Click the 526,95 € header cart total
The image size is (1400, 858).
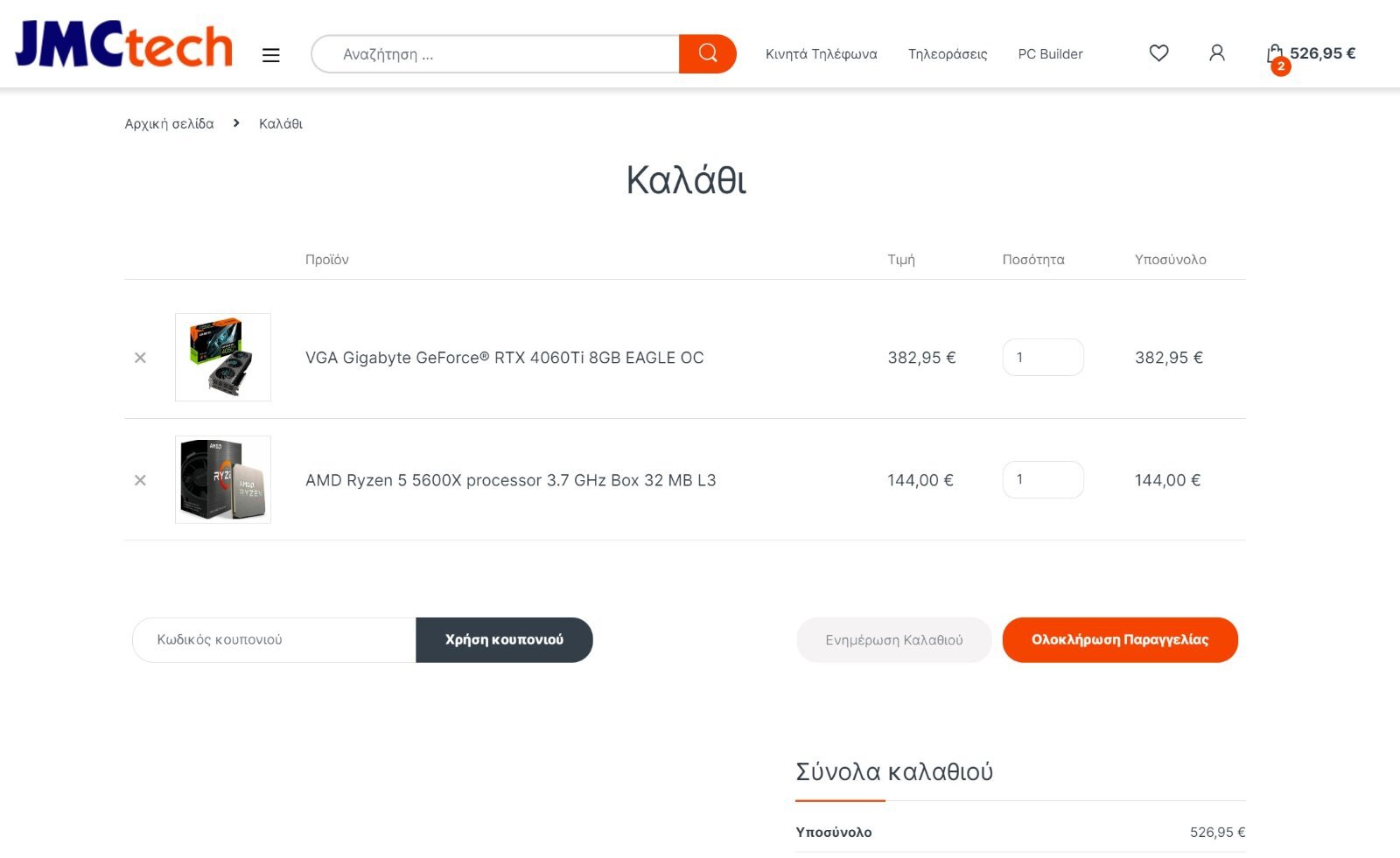coord(1322,53)
